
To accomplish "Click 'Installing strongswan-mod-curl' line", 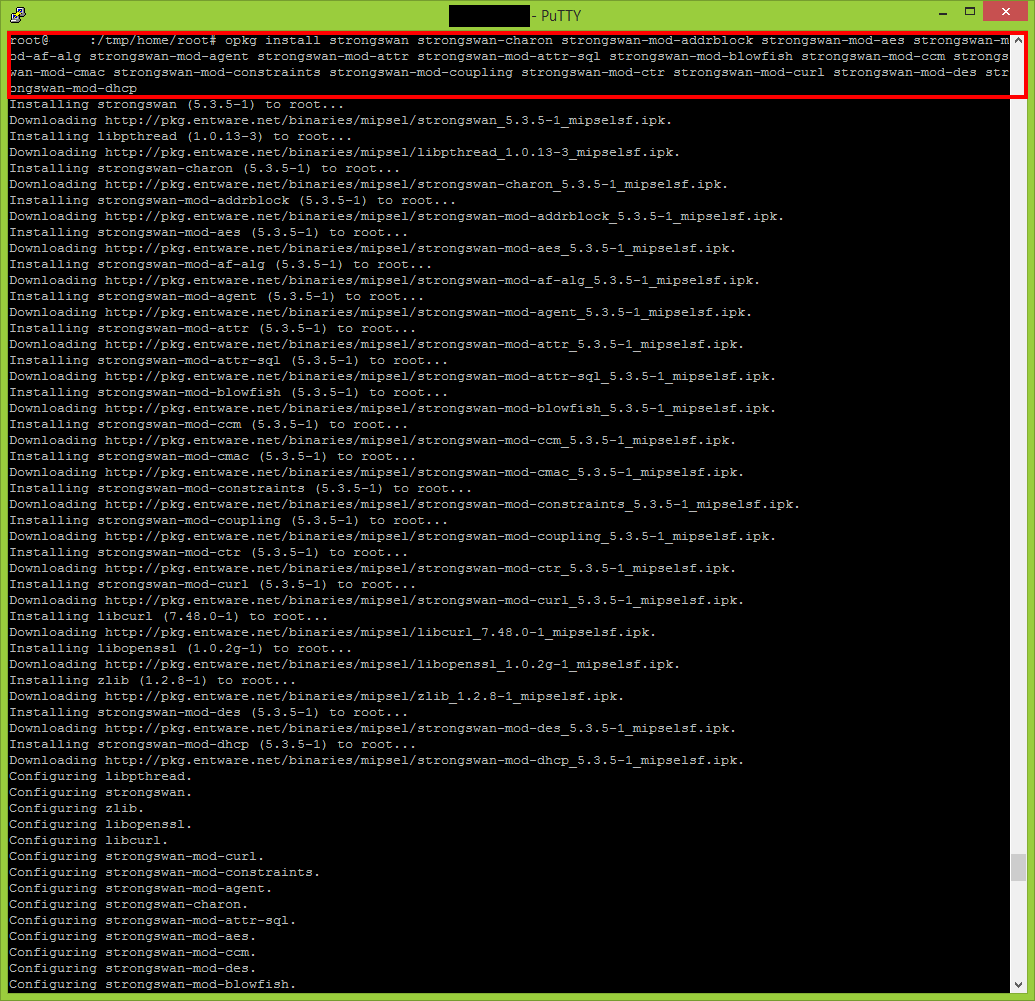I will pos(213,585).
